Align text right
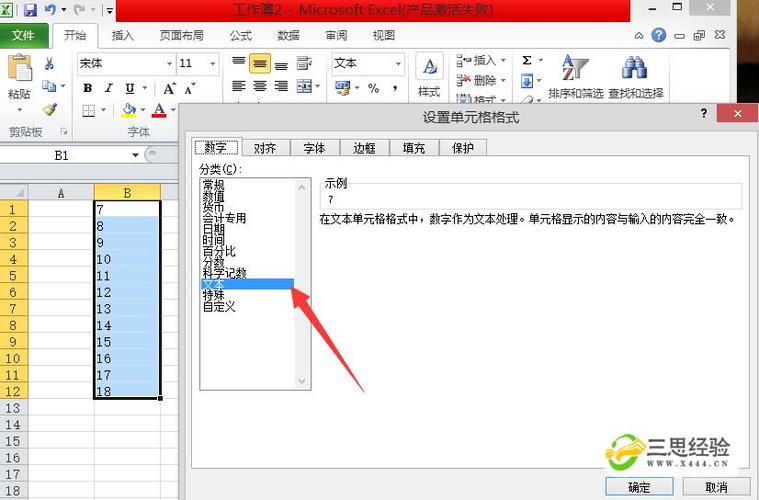759x500 pixels. click(281, 86)
